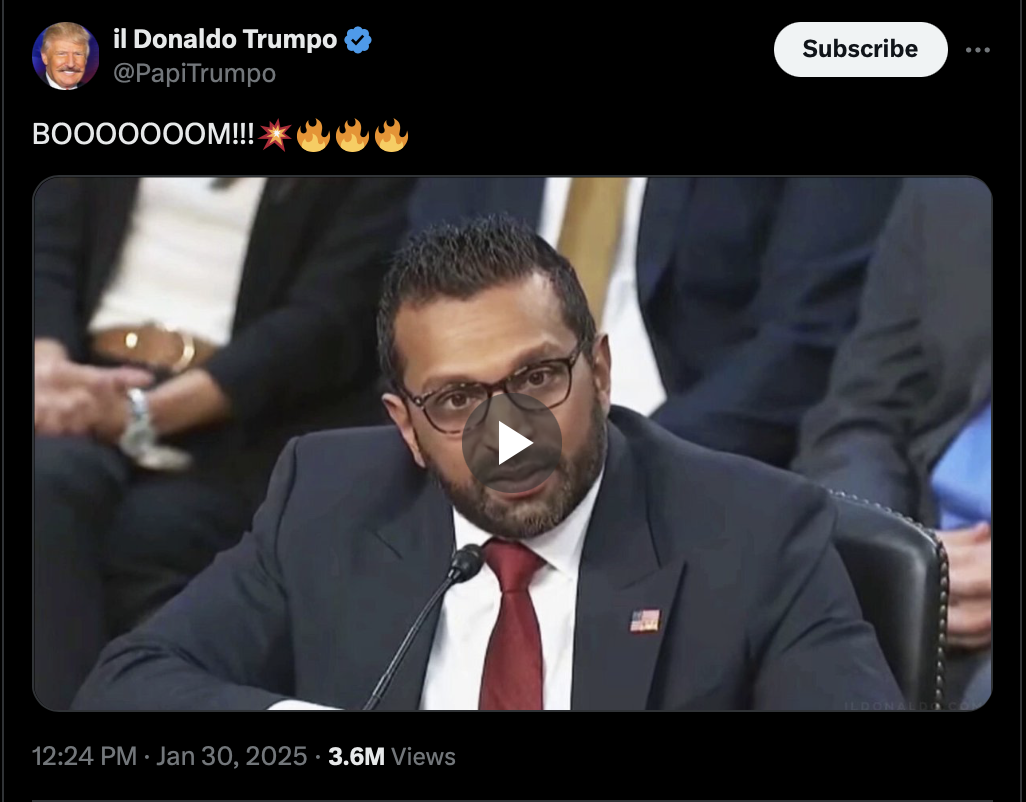Play the video with the center play button
1026x802 pixels.
[x=512, y=443]
